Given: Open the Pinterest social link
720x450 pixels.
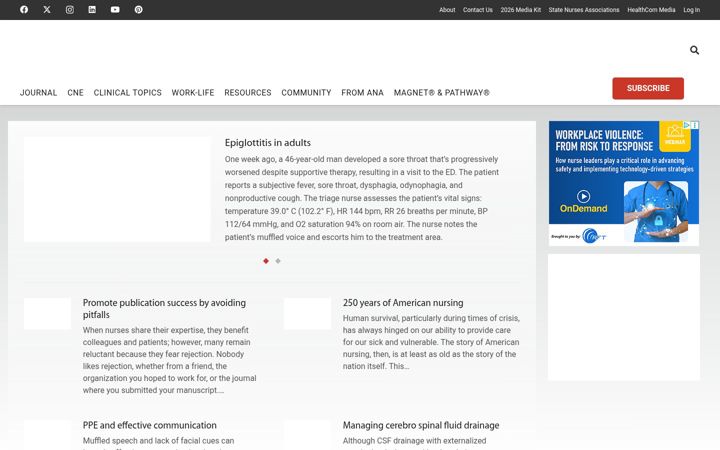Looking at the screenshot, I should 138,10.
